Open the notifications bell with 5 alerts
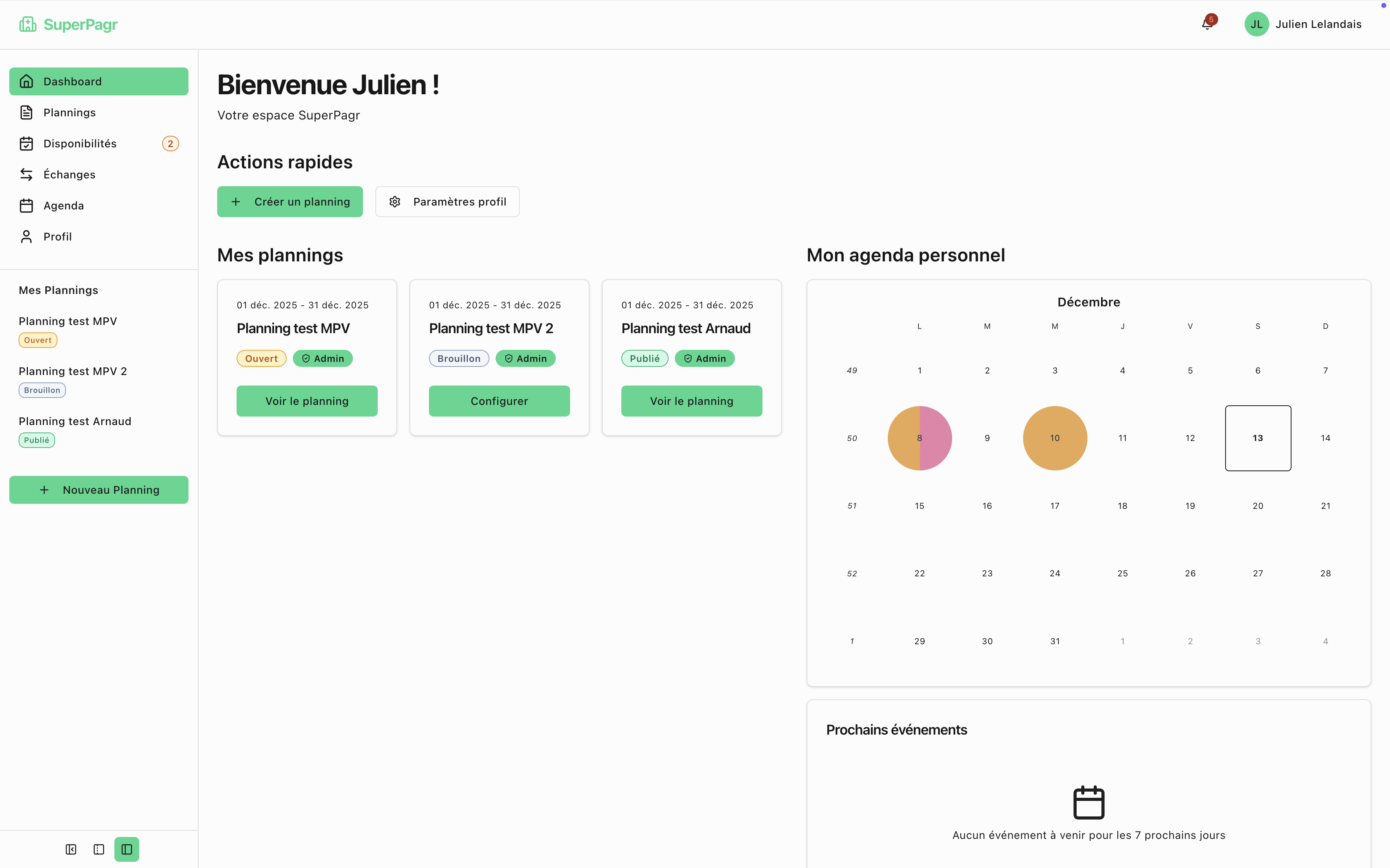The image size is (1390, 868). 1206,25
